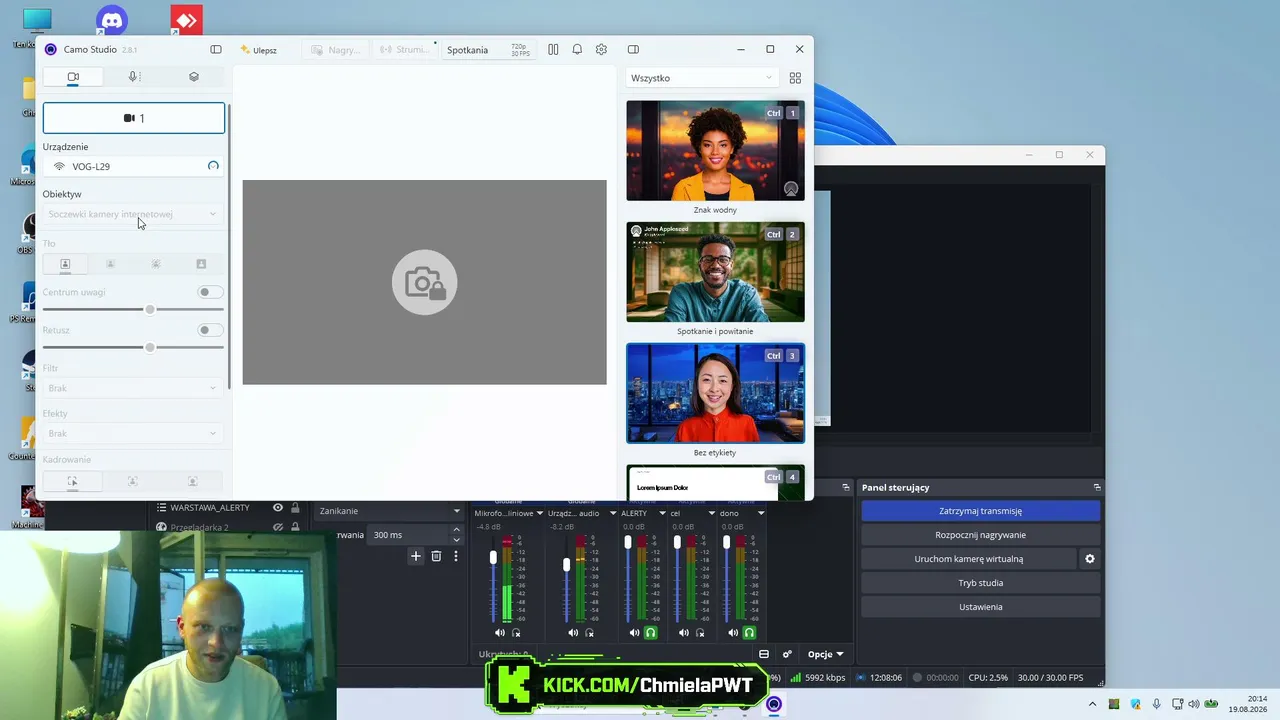Click the Ulepsz upgrade button

point(259,50)
